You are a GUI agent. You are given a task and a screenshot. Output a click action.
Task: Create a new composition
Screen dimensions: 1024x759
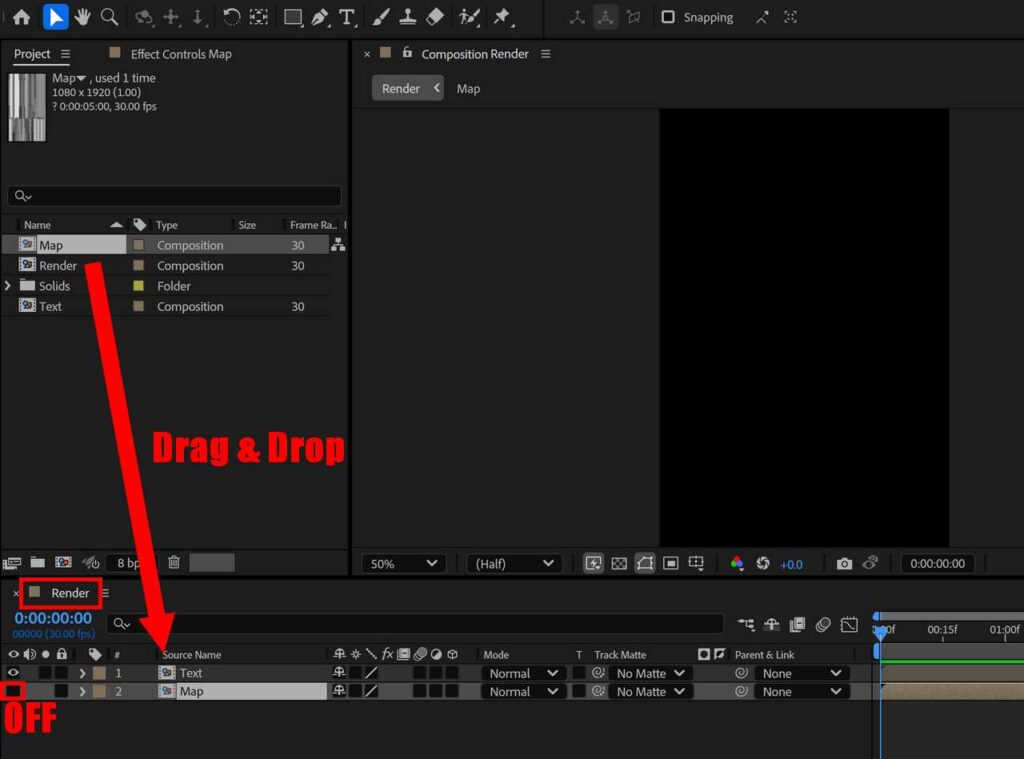point(63,562)
